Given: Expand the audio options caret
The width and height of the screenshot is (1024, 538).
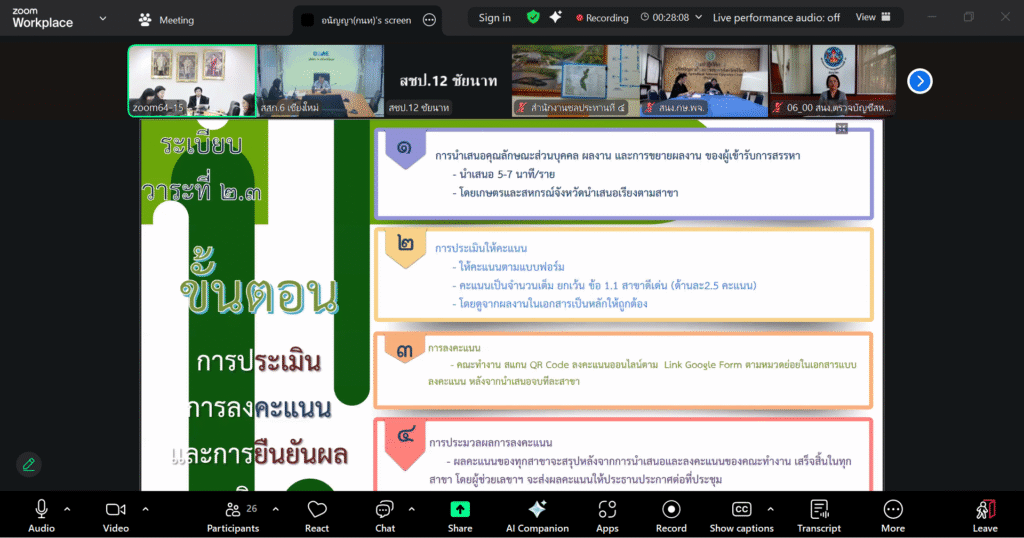Looking at the screenshot, I should tap(67, 509).
